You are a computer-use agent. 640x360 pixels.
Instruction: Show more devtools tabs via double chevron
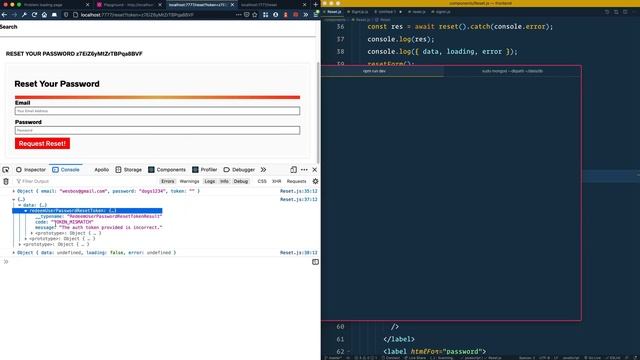[x=263, y=170]
